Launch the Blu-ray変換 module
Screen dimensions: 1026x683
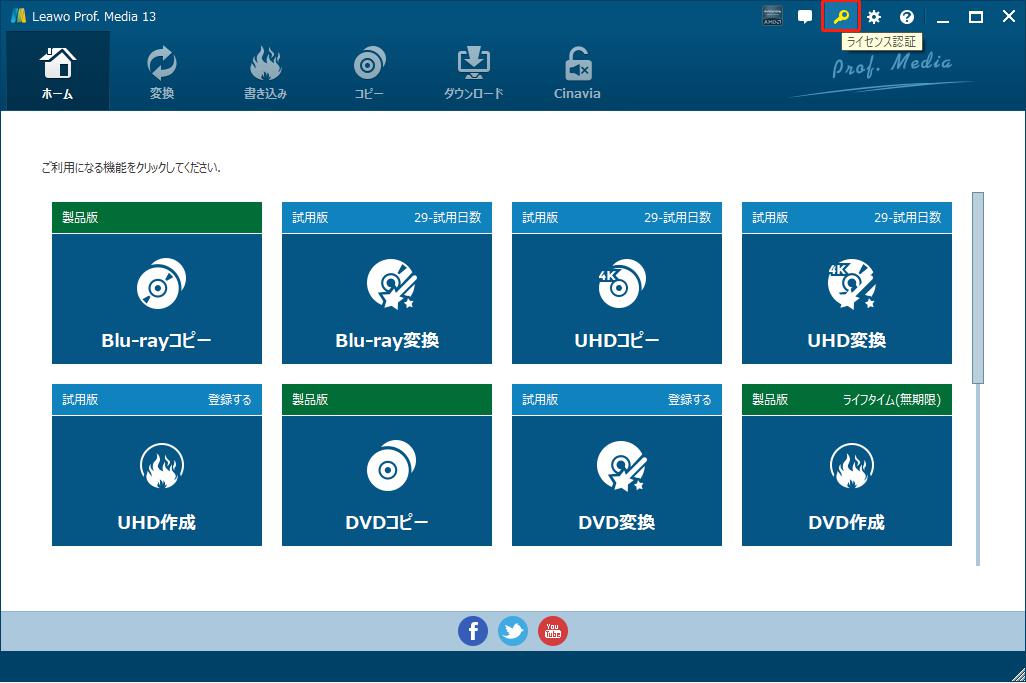387,298
